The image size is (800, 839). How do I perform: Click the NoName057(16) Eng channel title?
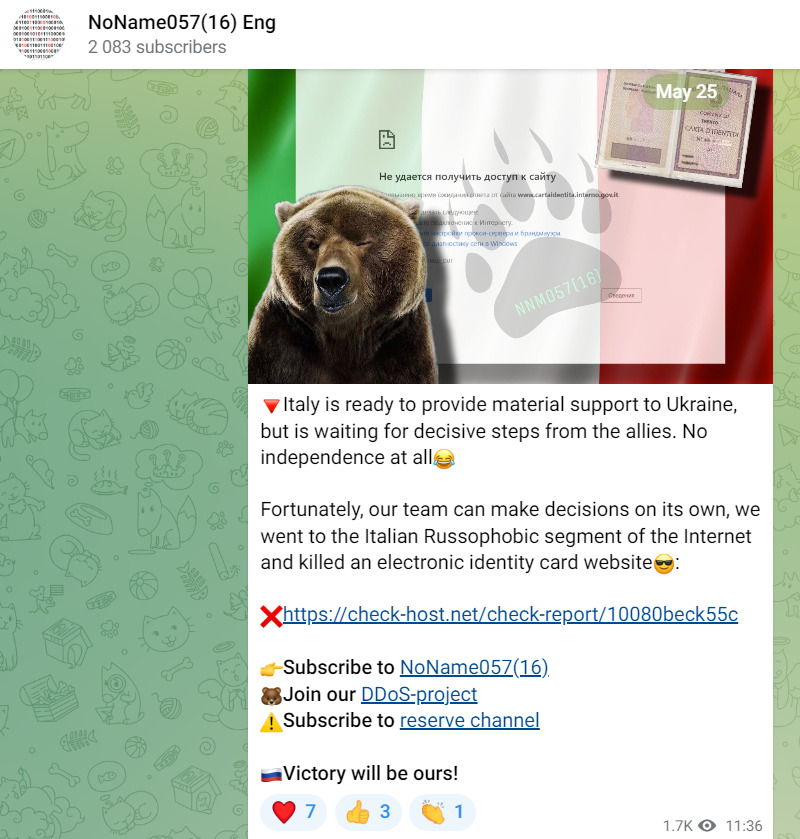(x=182, y=22)
